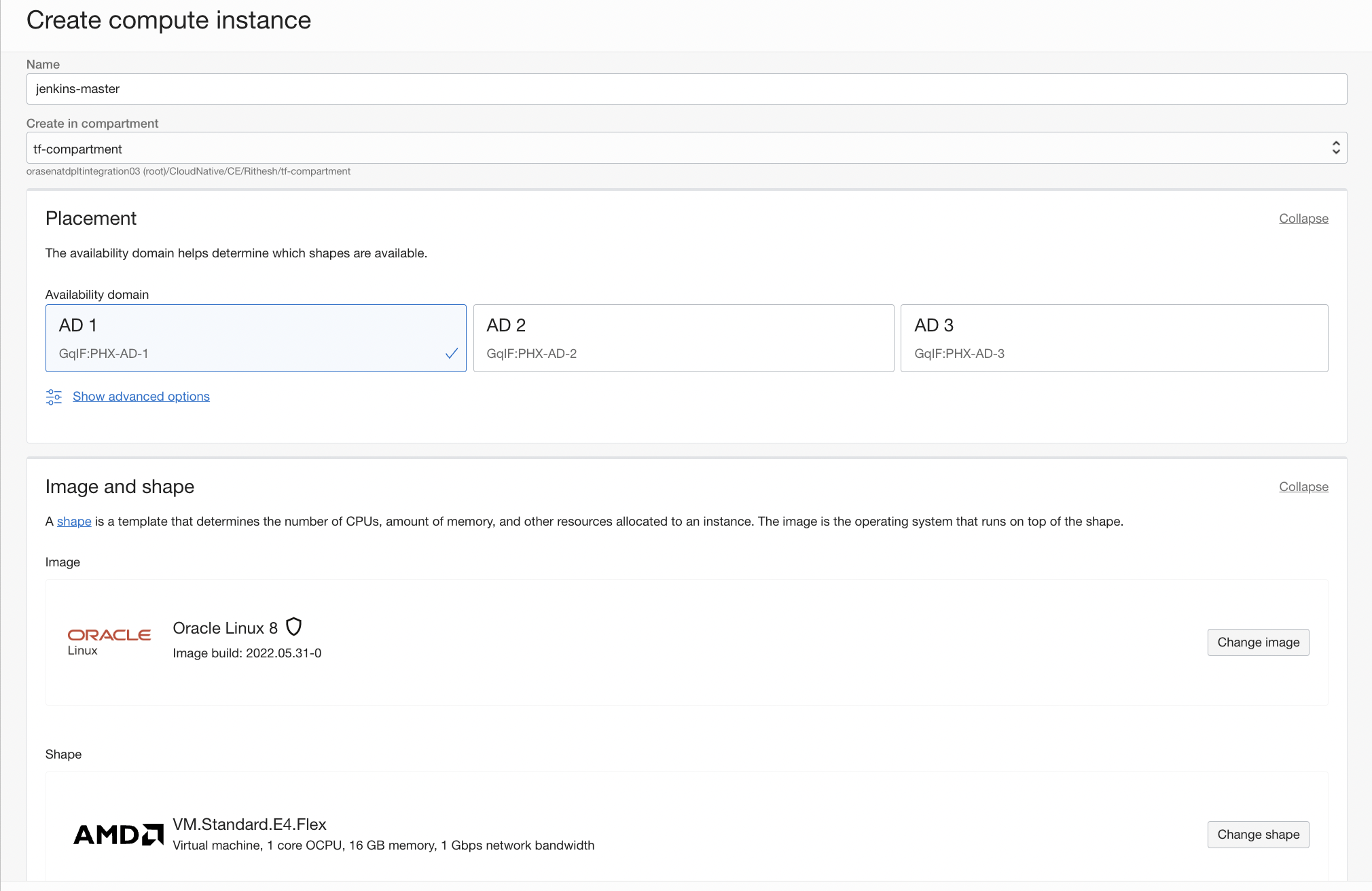Click the Change image button

pyautogui.click(x=1257, y=642)
